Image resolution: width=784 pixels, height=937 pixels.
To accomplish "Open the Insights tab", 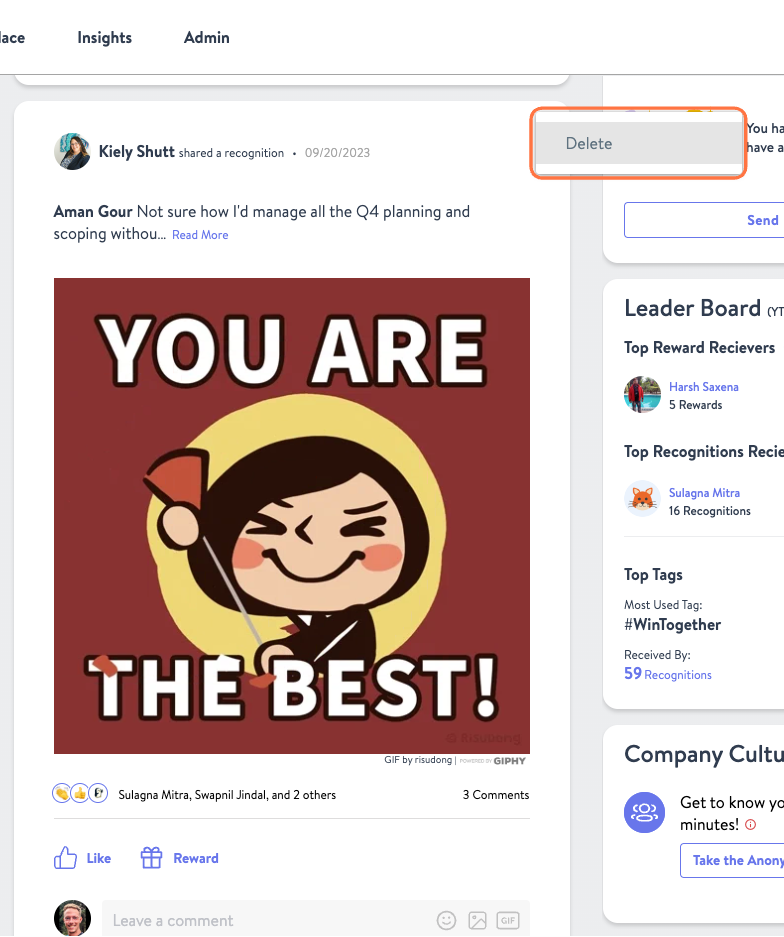I will click(105, 38).
